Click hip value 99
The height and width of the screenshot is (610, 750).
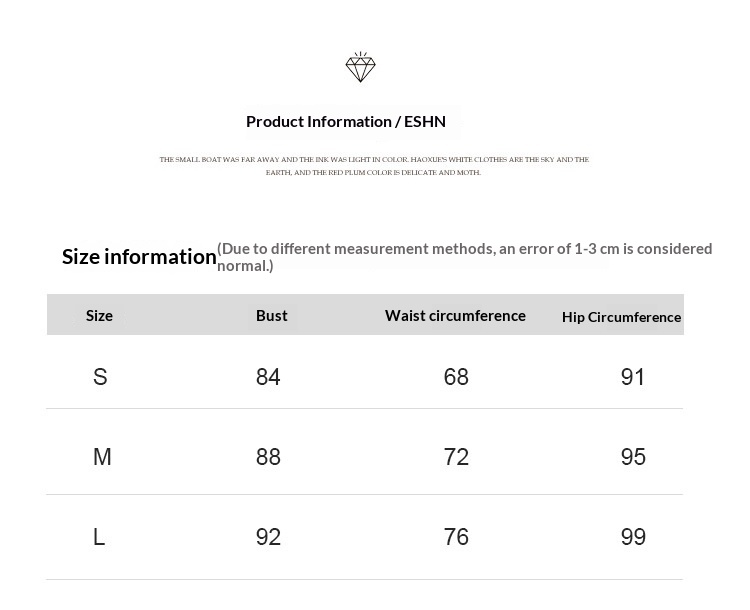pos(633,537)
